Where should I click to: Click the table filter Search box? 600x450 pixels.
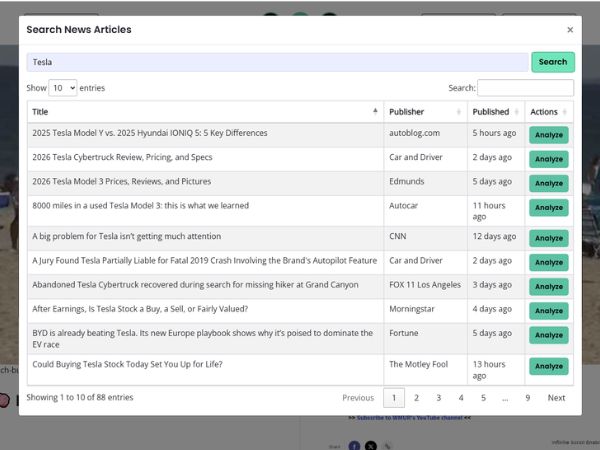click(x=525, y=88)
